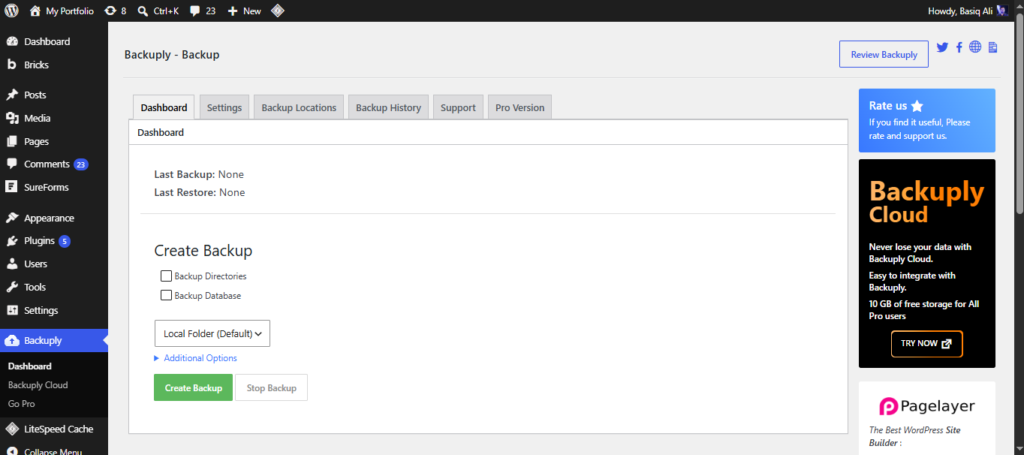Enable Backup Database checkbox

click(166, 295)
